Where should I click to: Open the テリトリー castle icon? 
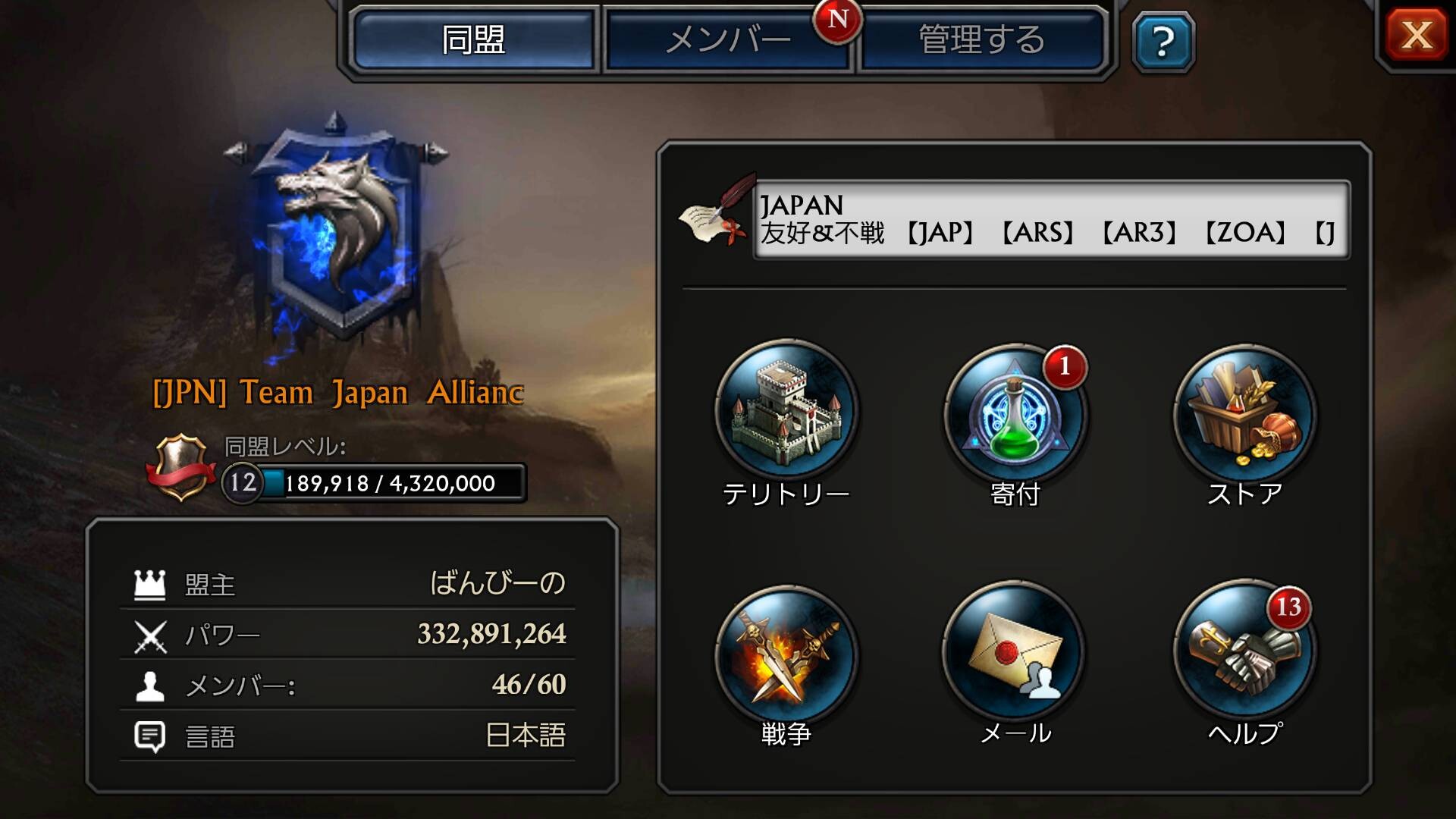point(786,411)
